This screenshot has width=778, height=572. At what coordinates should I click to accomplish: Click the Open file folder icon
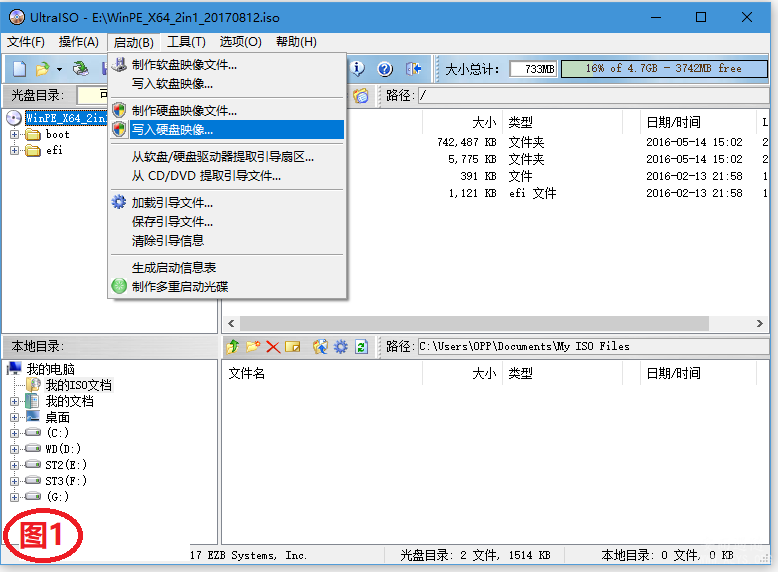click(43, 68)
